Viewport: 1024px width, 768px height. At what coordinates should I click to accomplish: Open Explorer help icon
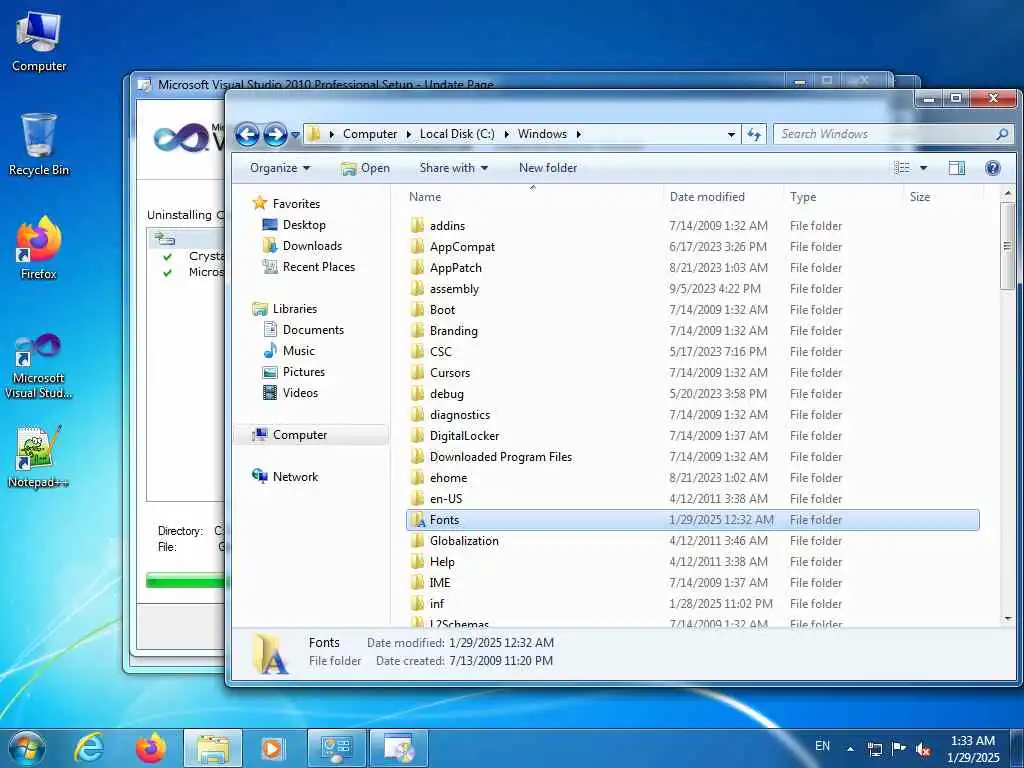coord(993,168)
